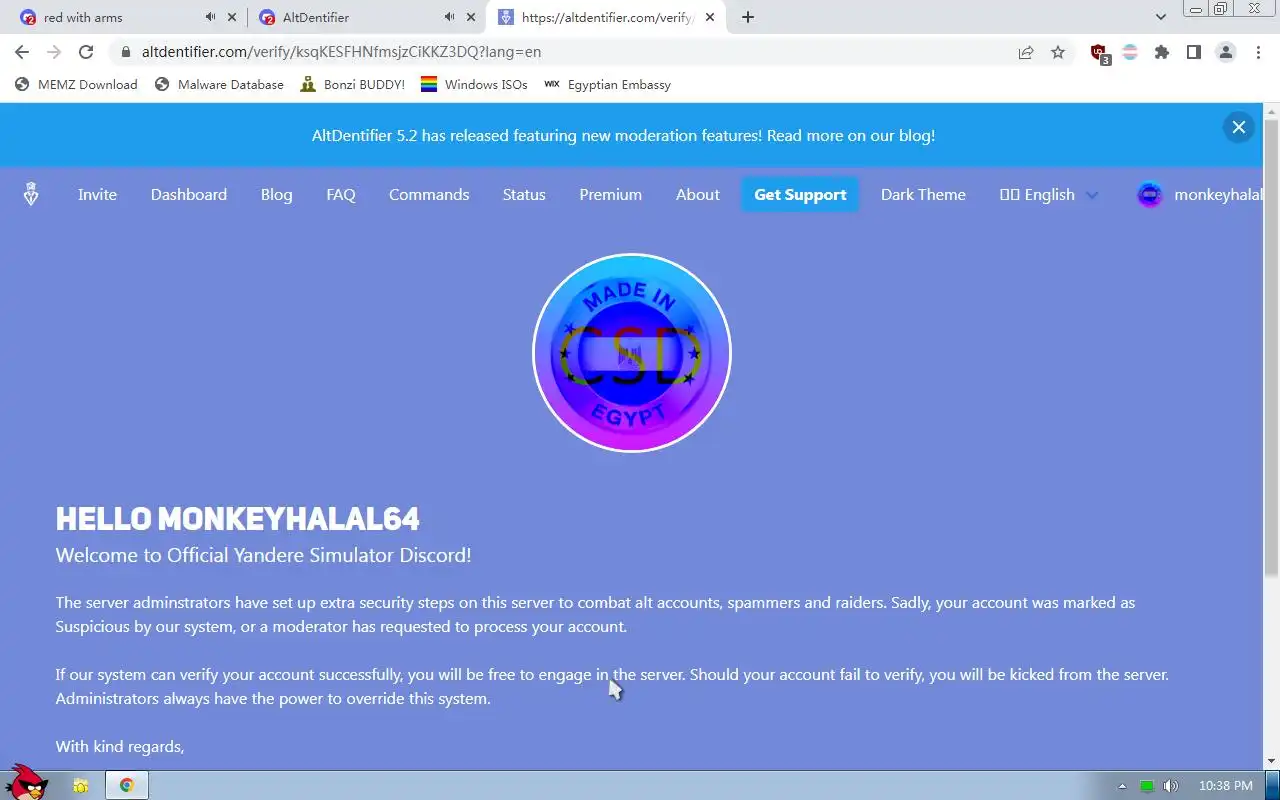Click the scrollbar down arrow
Viewport: 1280px width, 800px height.
tap(1271, 761)
